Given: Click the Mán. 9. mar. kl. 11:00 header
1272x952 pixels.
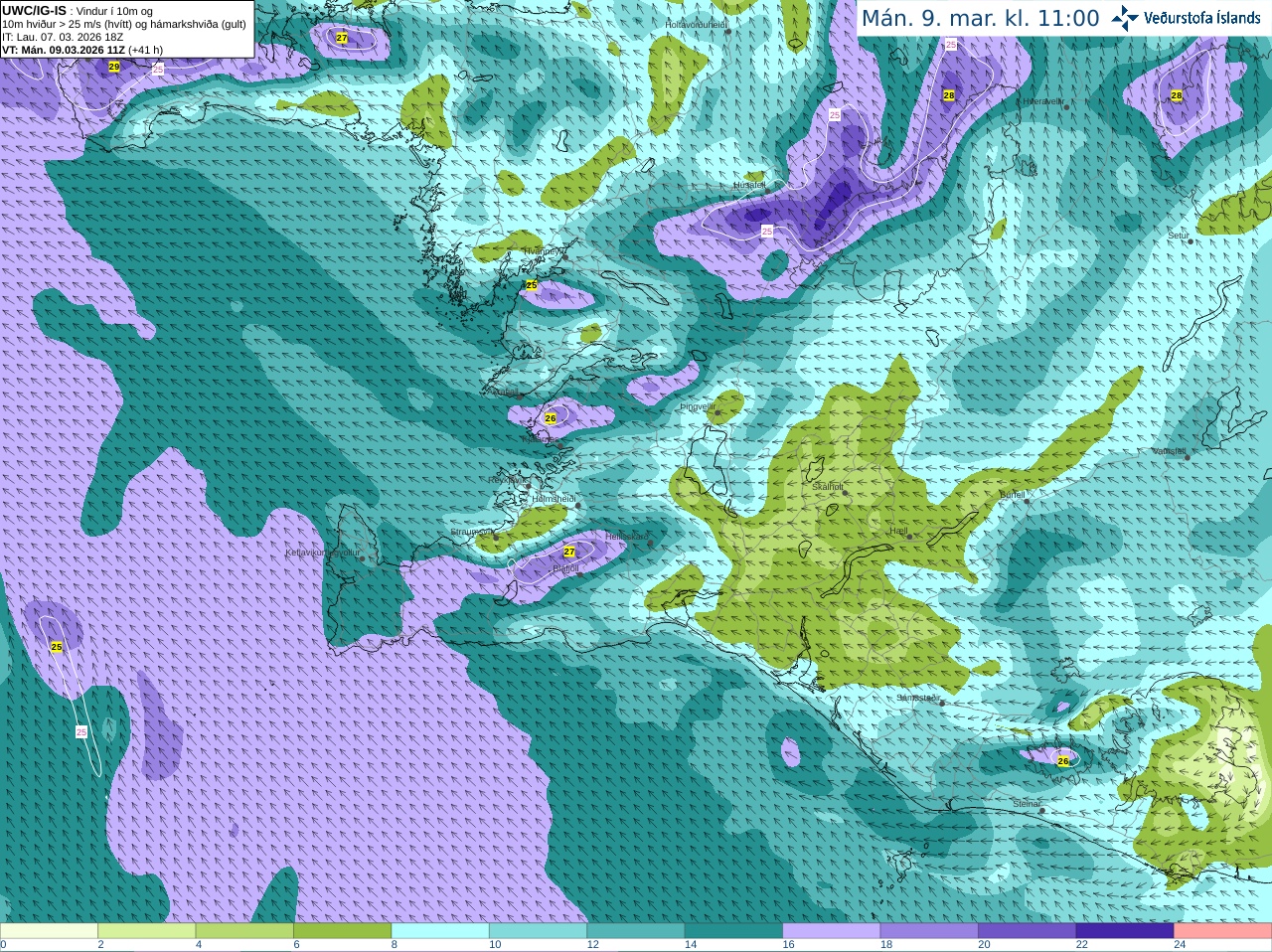Looking at the screenshot, I should [x=981, y=18].
